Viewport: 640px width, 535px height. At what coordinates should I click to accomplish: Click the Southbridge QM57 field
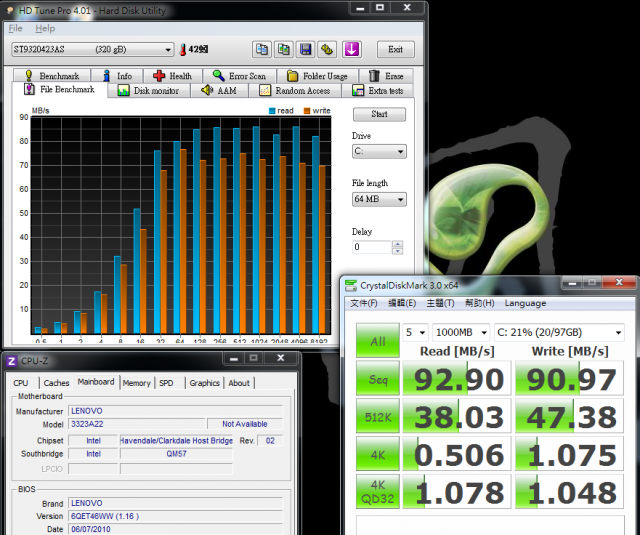(176, 454)
